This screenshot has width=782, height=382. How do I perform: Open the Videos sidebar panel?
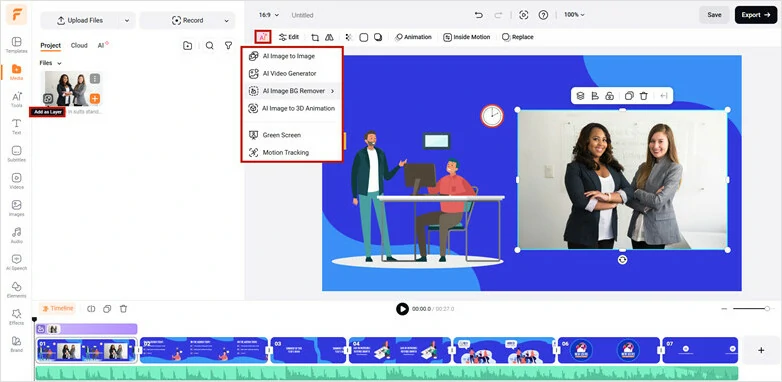point(16,181)
